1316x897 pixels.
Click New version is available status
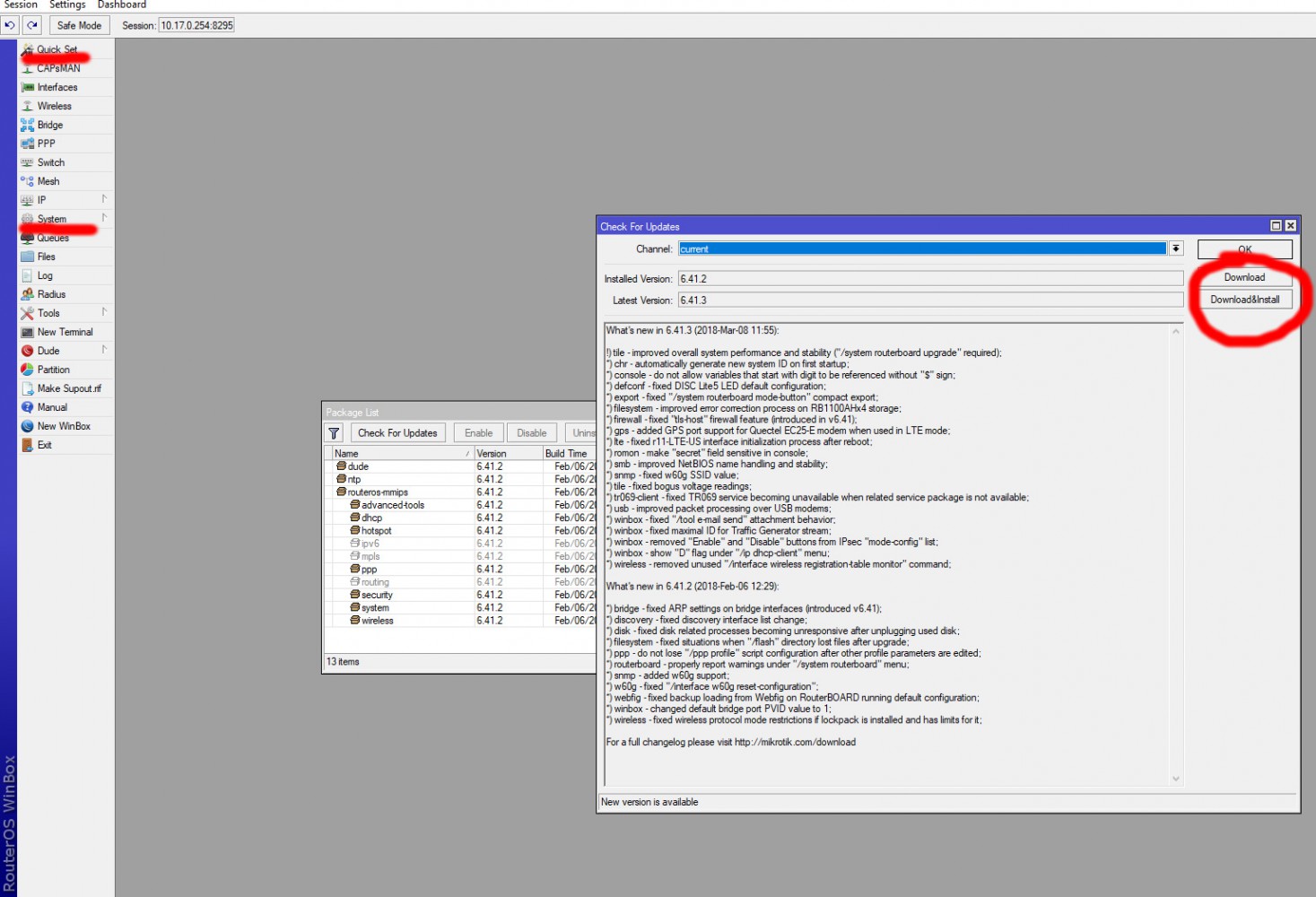649,802
